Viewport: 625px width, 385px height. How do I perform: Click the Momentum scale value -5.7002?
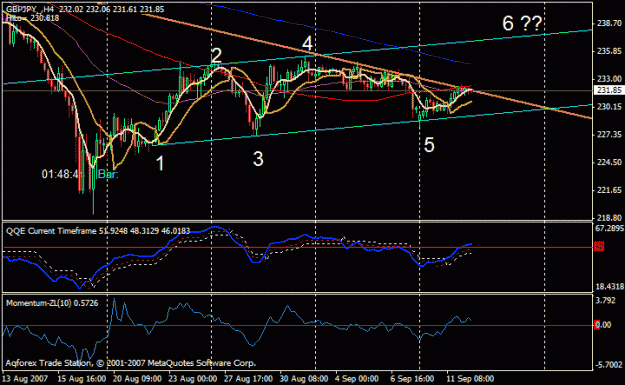click(608, 365)
